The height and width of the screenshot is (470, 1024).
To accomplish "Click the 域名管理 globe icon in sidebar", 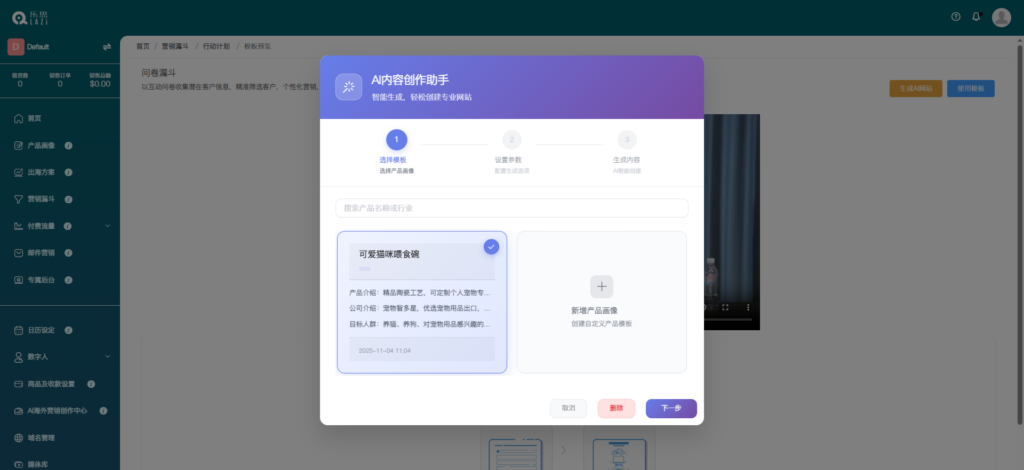I will (x=19, y=438).
